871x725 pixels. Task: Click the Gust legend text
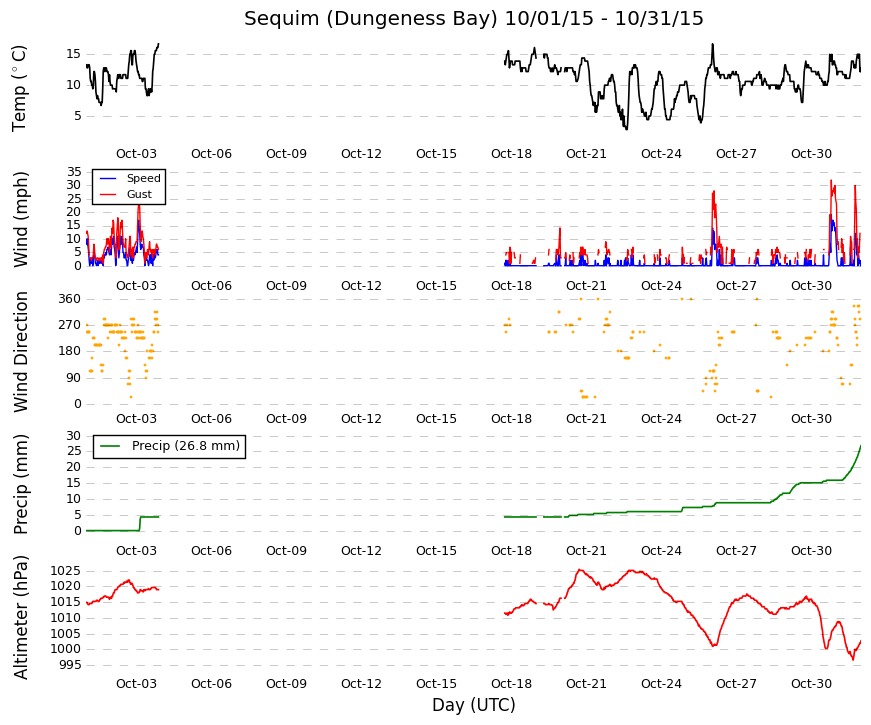coord(139,194)
